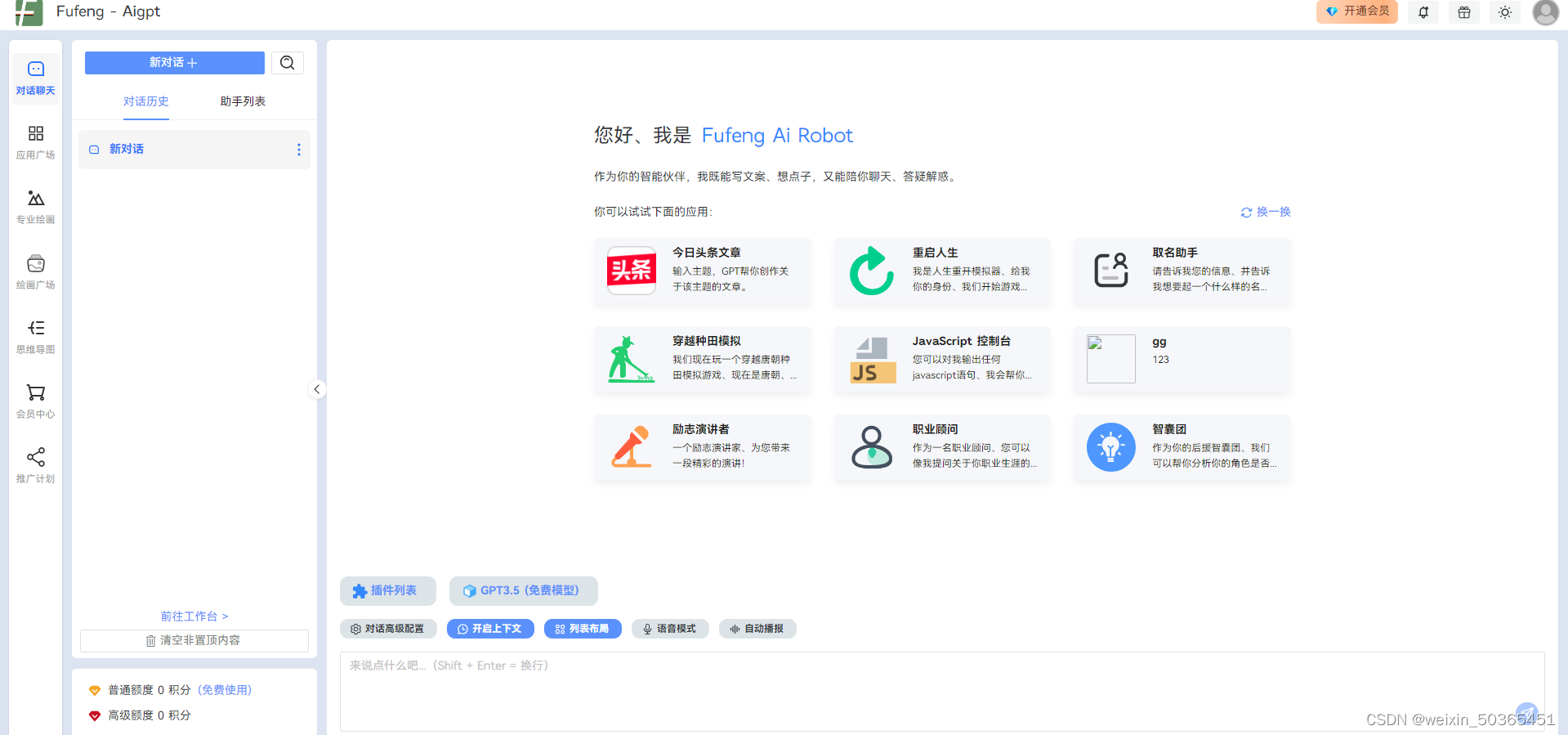Switch to the 助手列表 tab
The height and width of the screenshot is (735, 1568).
pos(243,101)
